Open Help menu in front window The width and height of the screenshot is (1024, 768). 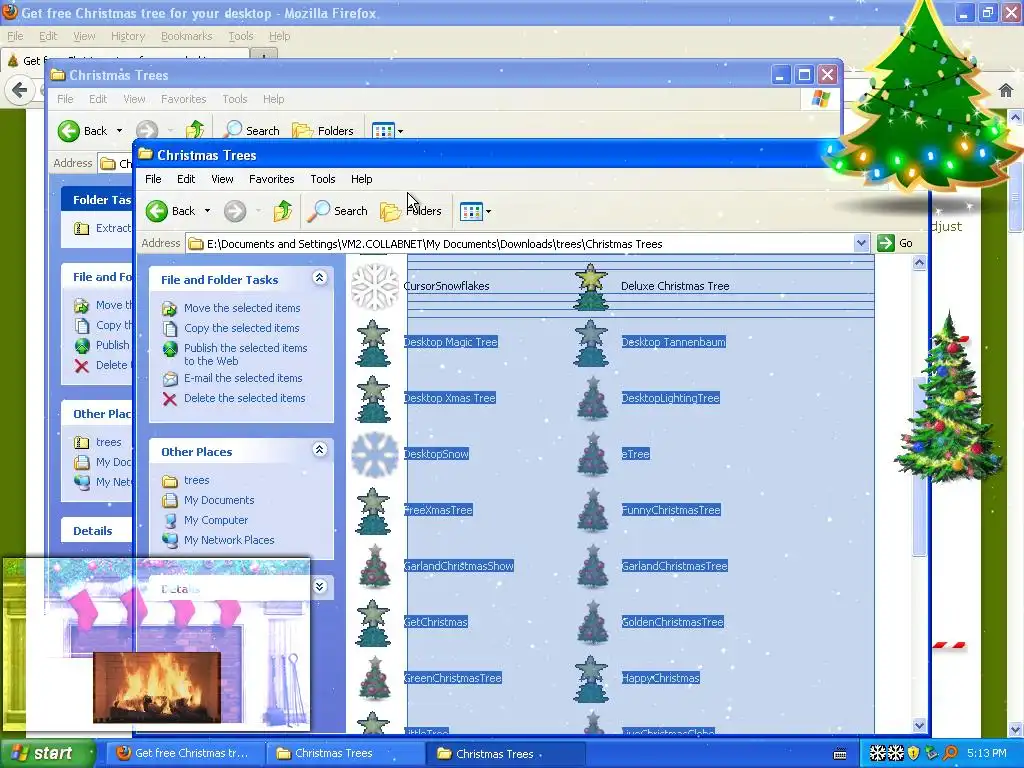click(x=361, y=179)
